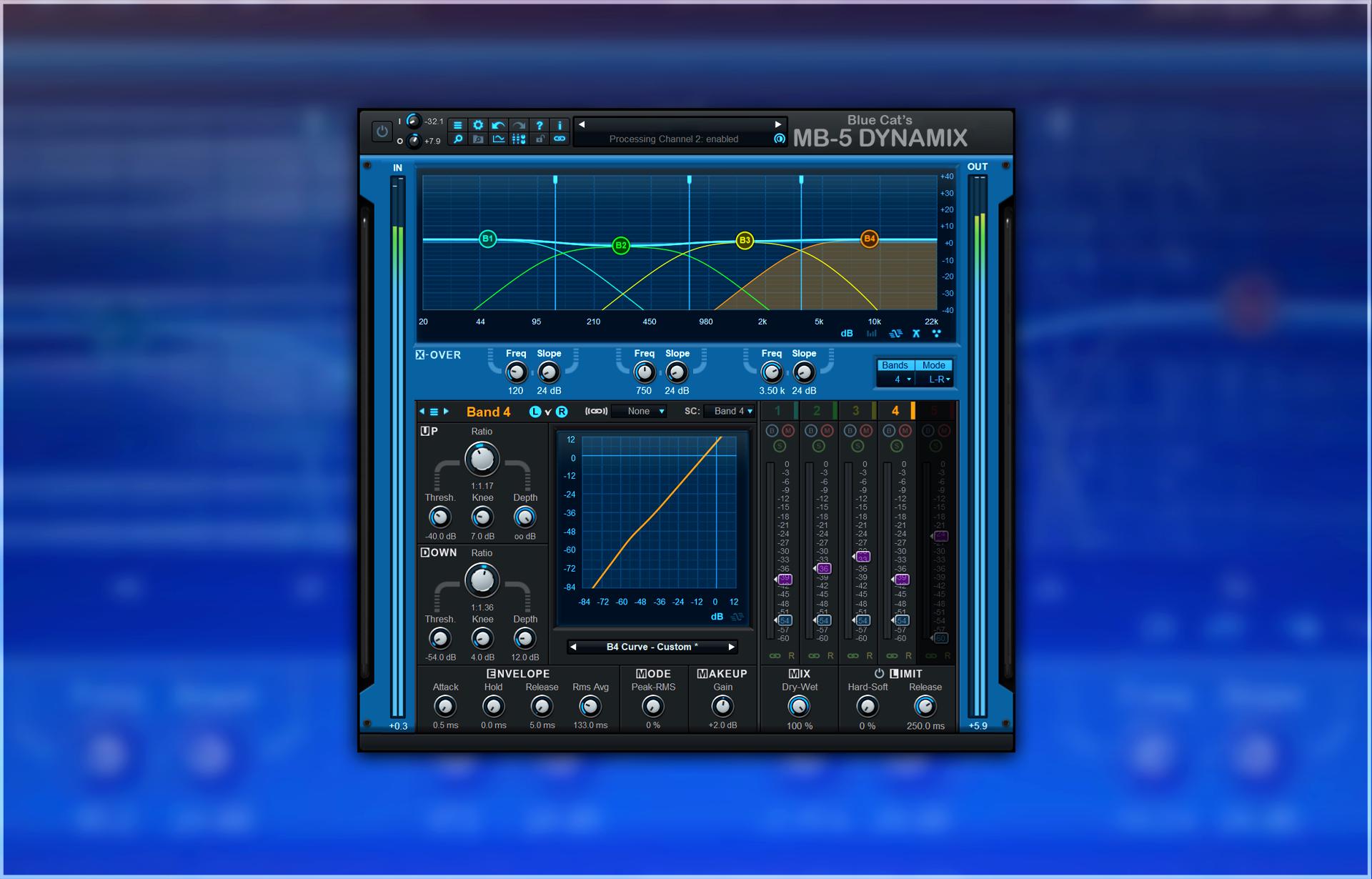Switch to band tab 3
This screenshot has height=879, width=1372.
point(857,410)
